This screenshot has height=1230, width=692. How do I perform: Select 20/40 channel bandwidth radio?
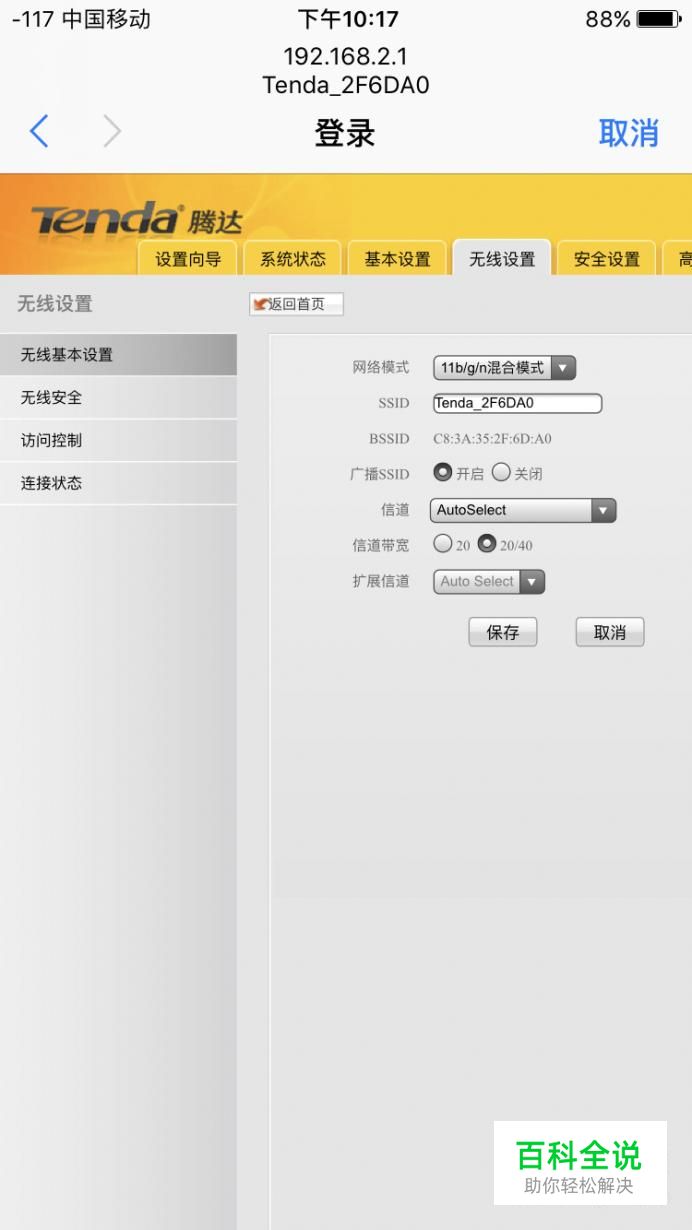pyautogui.click(x=487, y=544)
